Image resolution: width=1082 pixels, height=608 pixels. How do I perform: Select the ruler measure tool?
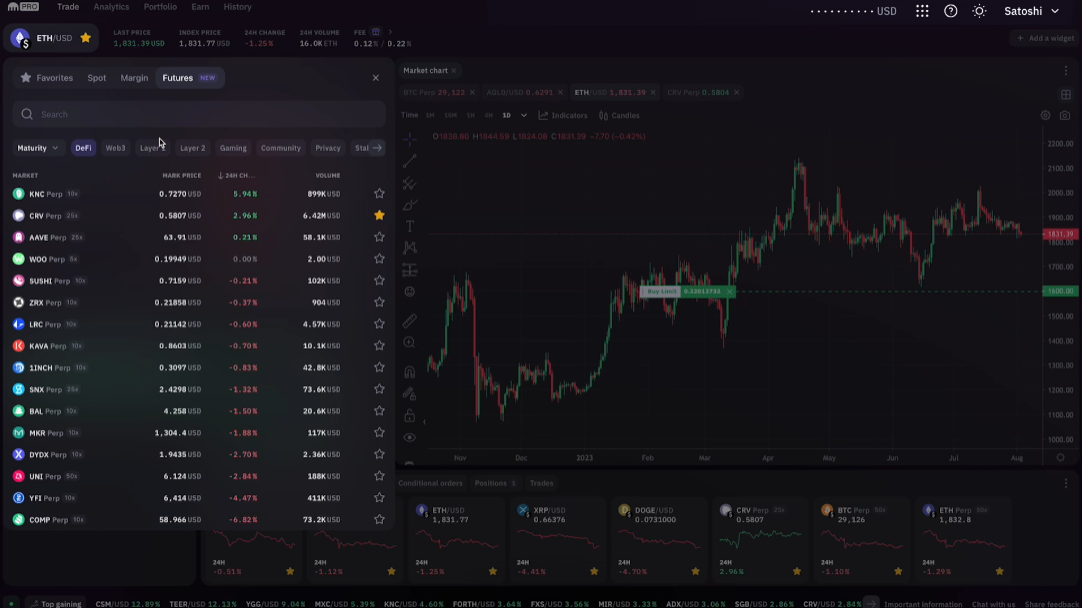coord(410,321)
